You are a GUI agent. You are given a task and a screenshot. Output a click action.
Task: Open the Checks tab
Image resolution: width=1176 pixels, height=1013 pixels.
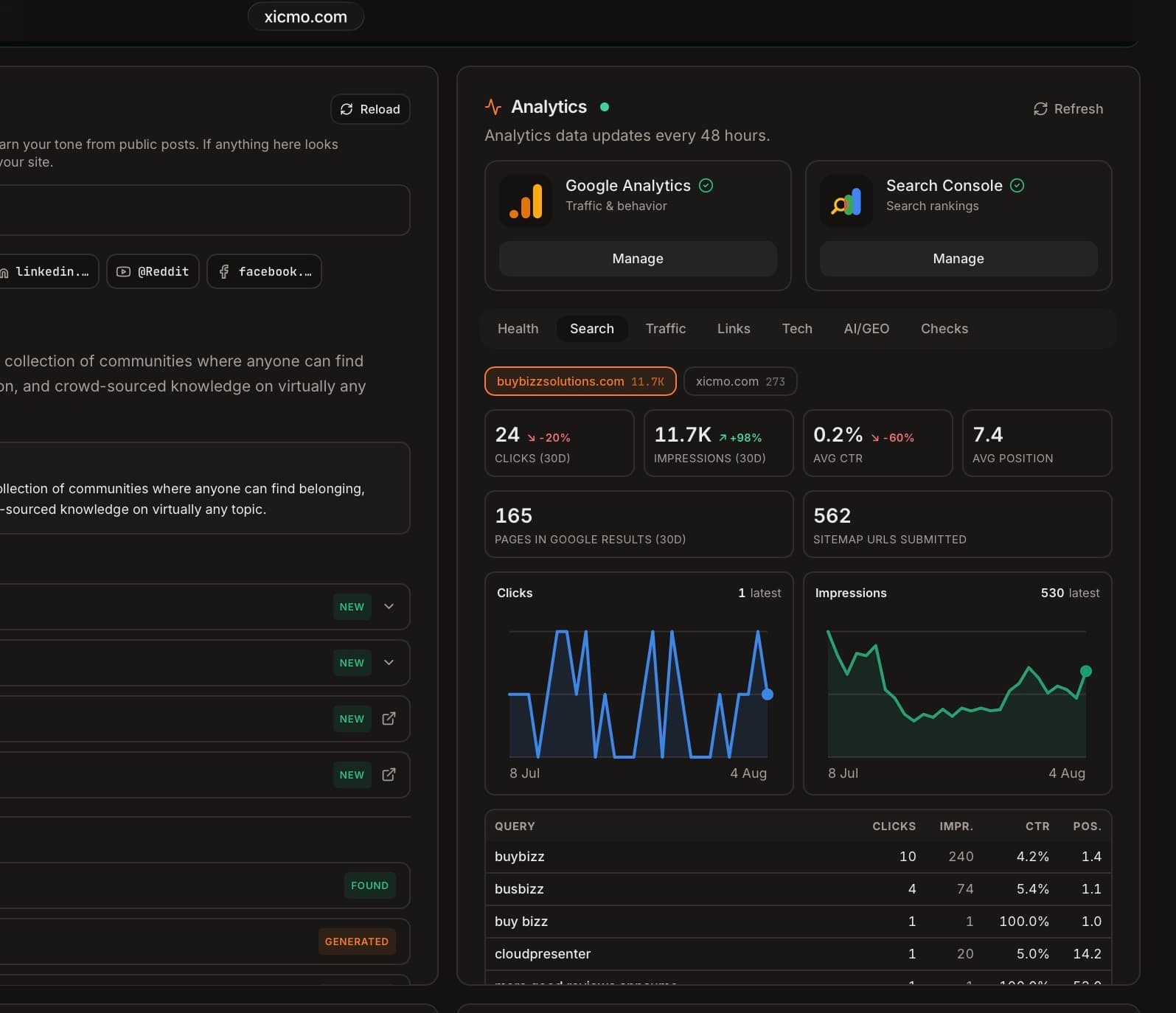point(944,329)
